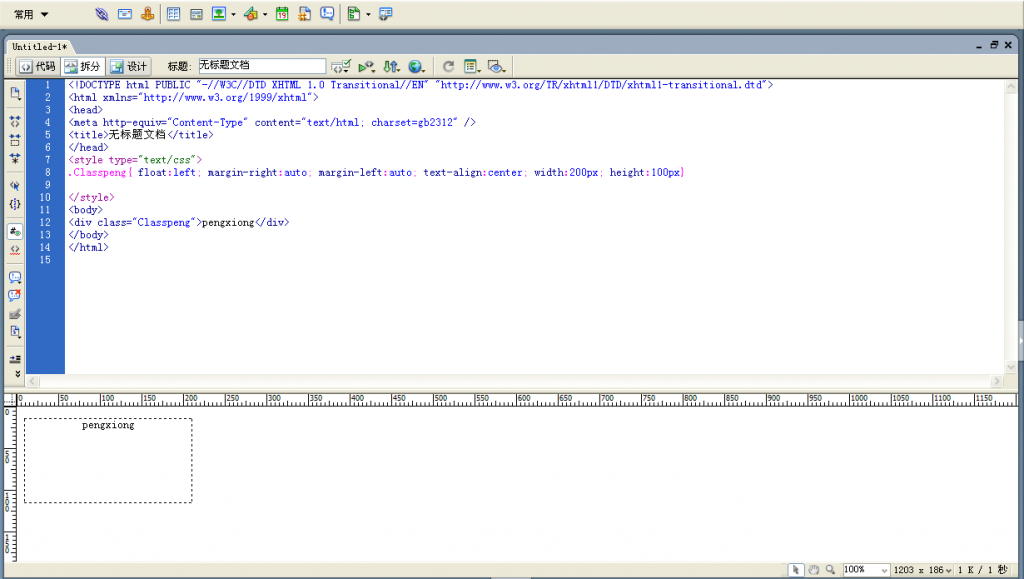Click the Insert Date calendar icon
This screenshot has width=1024, height=579.
click(x=282, y=14)
